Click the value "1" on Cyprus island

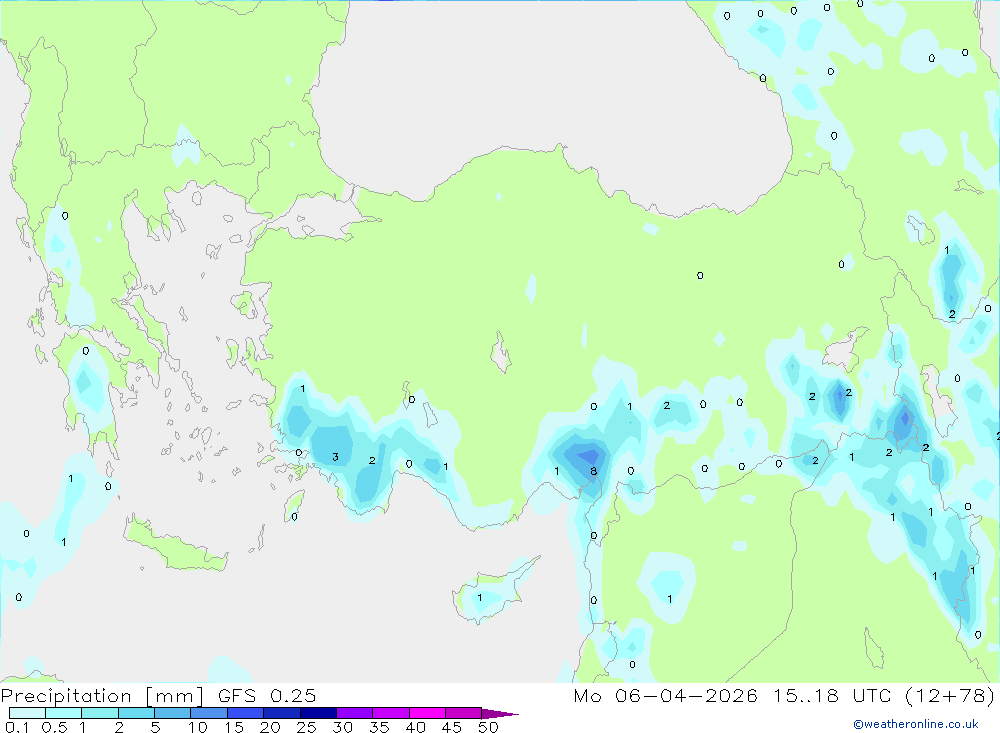480,598
